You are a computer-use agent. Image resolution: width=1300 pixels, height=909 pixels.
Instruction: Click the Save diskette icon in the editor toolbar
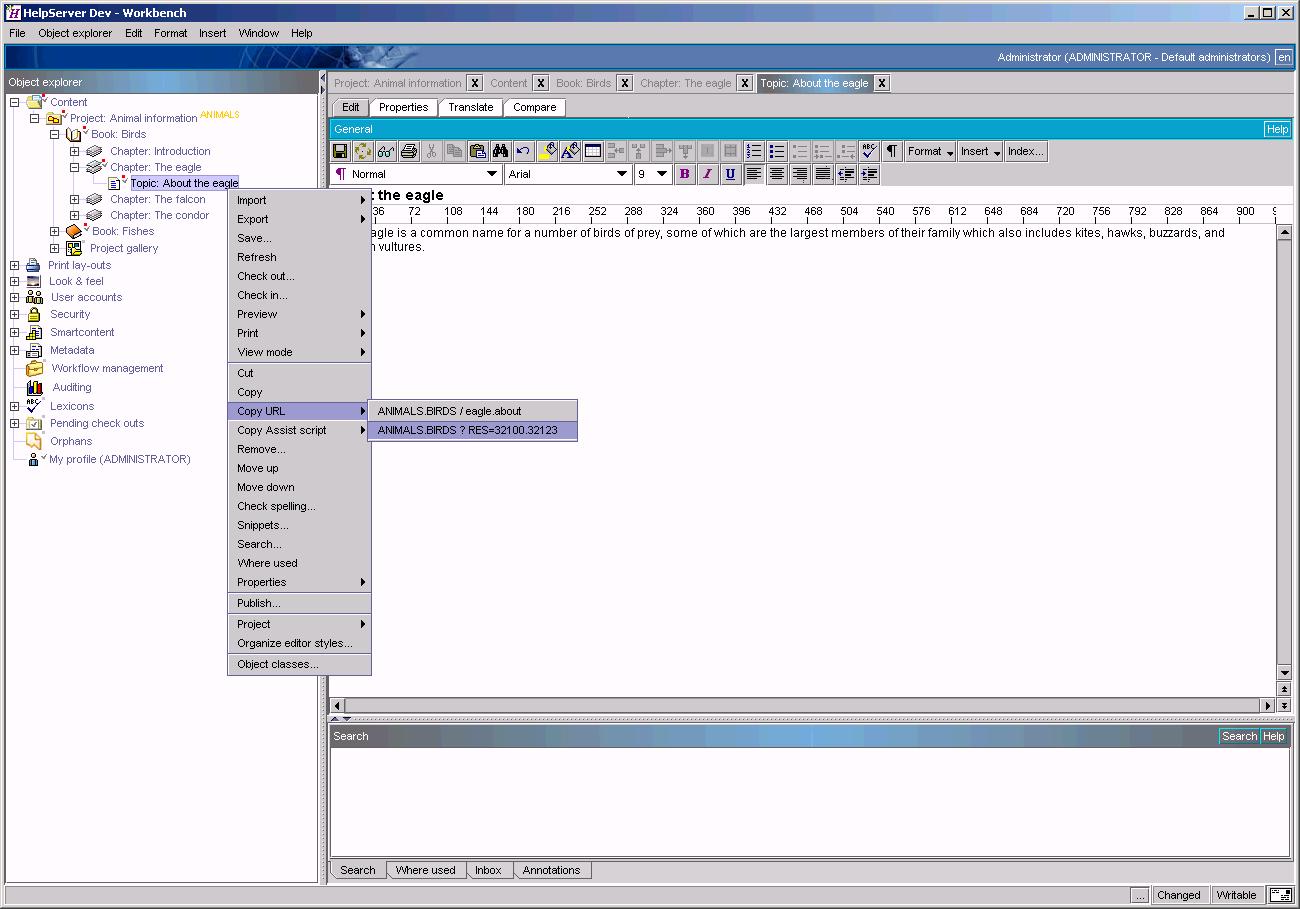339,150
